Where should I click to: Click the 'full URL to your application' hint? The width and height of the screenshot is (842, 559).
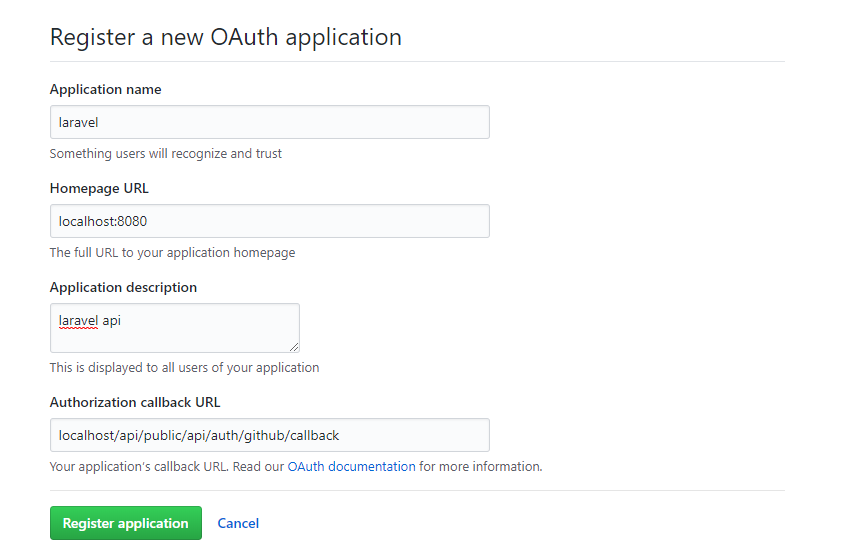[x=172, y=253]
